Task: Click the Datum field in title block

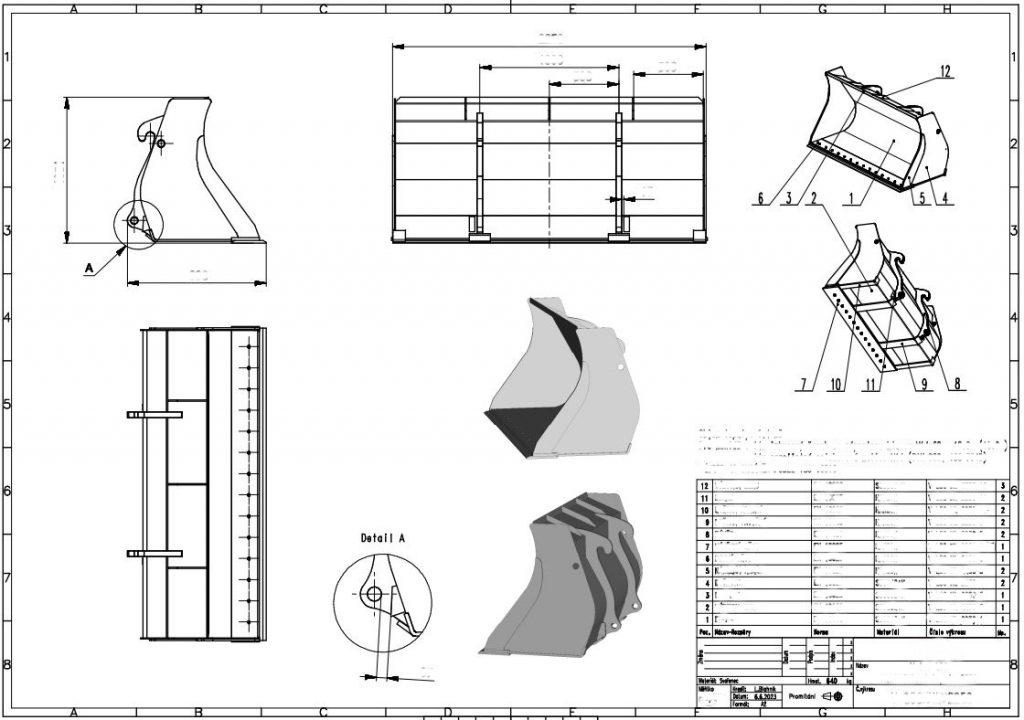Action: pyautogui.click(x=756, y=696)
